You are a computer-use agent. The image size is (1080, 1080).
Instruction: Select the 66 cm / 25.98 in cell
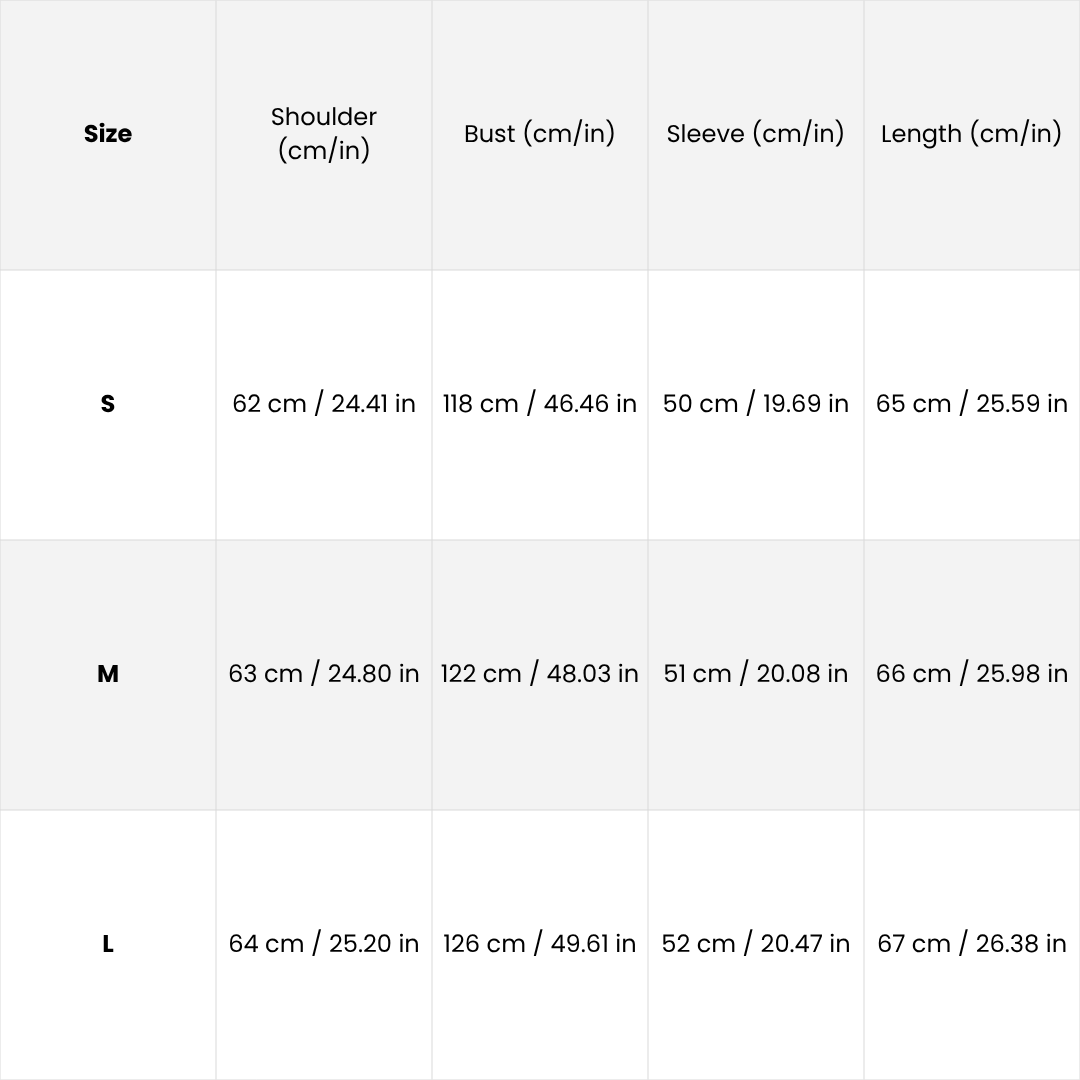click(971, 674)
